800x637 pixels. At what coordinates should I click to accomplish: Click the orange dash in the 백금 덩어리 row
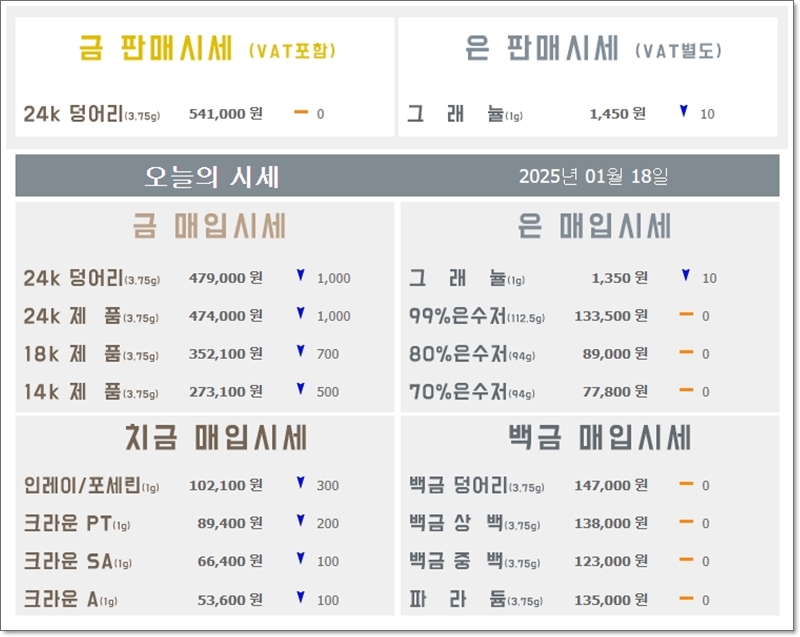click(x=686, y=484)
